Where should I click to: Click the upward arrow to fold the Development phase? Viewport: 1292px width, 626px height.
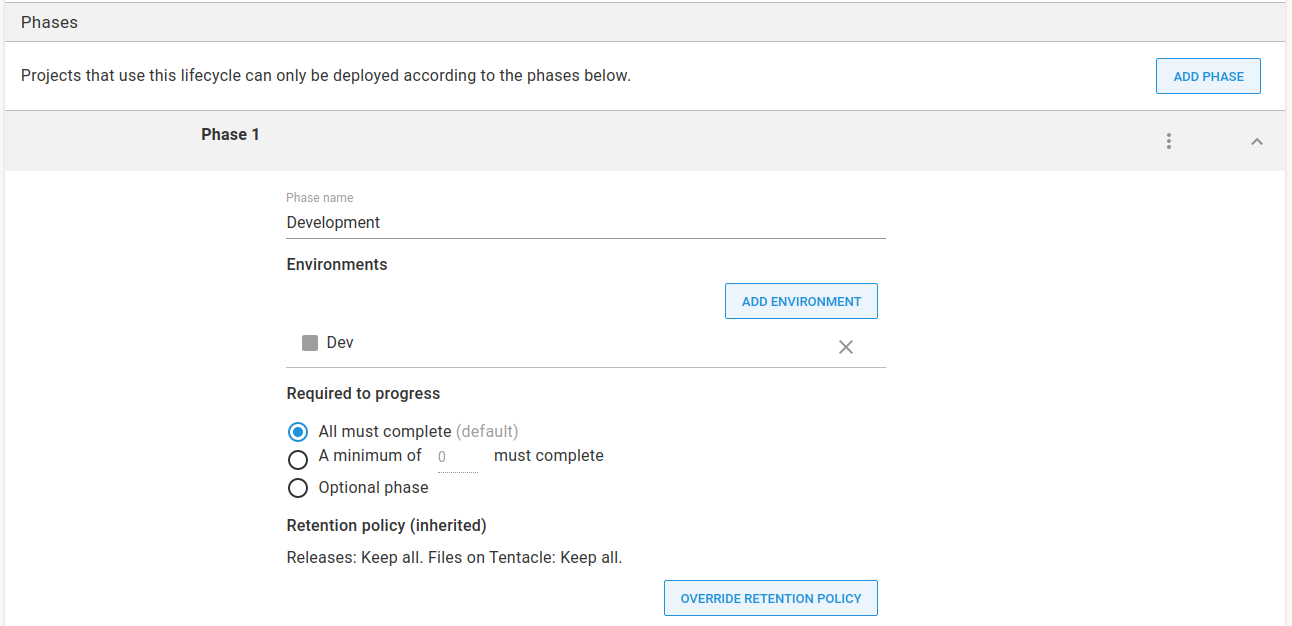tap(1257, 141)
